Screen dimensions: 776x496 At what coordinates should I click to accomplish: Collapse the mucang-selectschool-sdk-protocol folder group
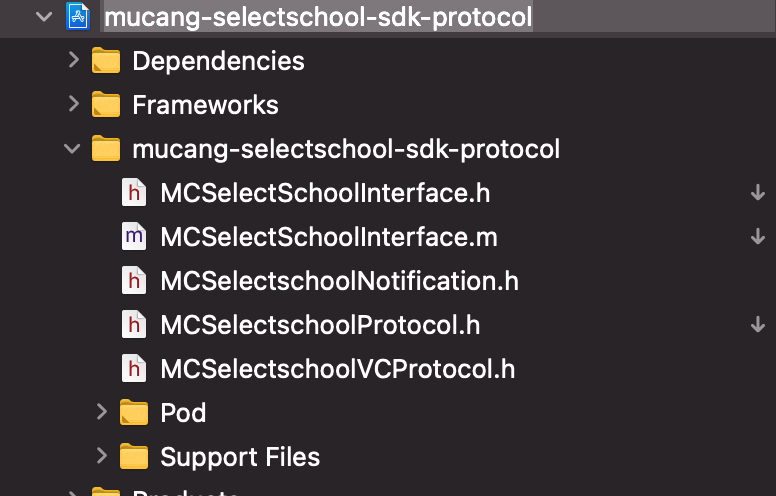point(72,149)
